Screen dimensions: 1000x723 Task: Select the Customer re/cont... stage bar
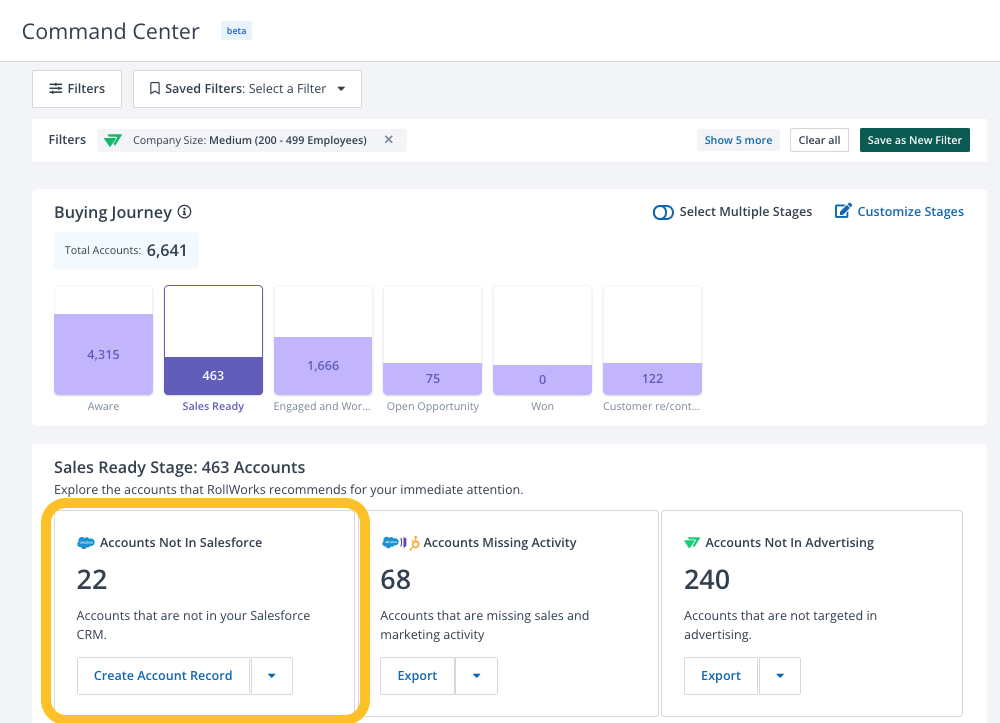click(x=652, y=340)
